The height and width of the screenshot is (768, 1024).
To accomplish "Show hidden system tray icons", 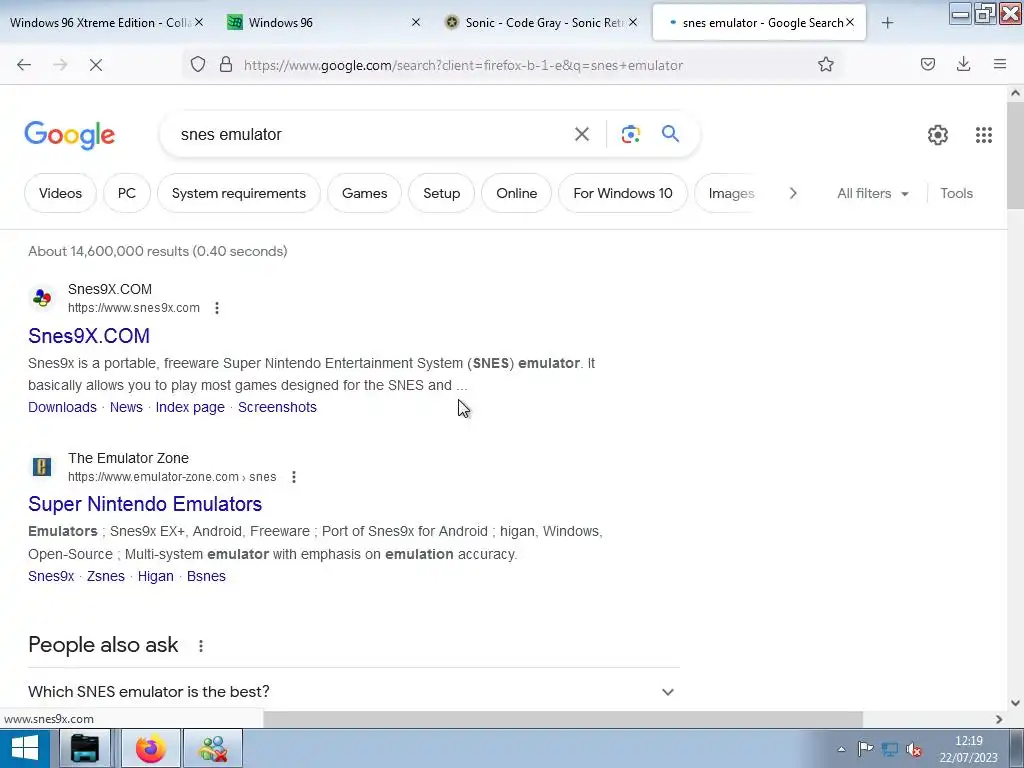I will point(841,749).
